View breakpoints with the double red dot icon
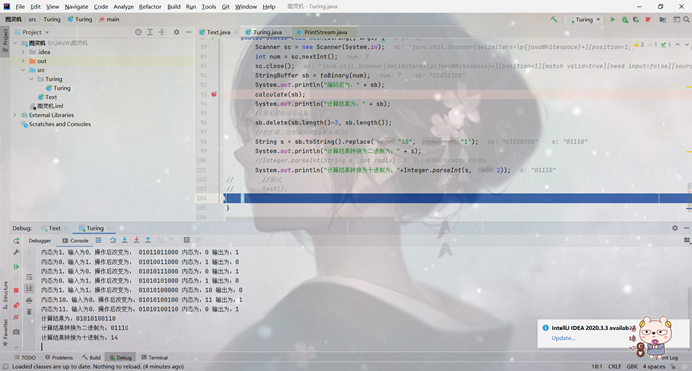This screenshot has width=692, height=371. point(16,305)
